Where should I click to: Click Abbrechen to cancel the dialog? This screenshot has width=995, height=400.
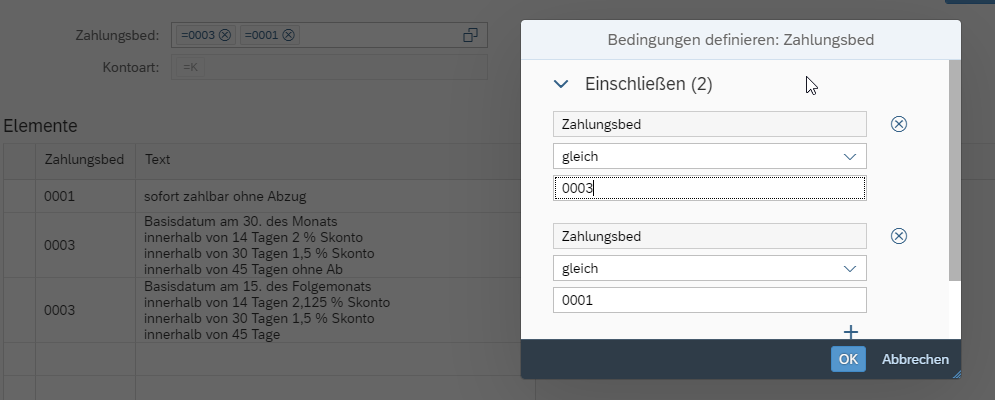coord(915,359)
